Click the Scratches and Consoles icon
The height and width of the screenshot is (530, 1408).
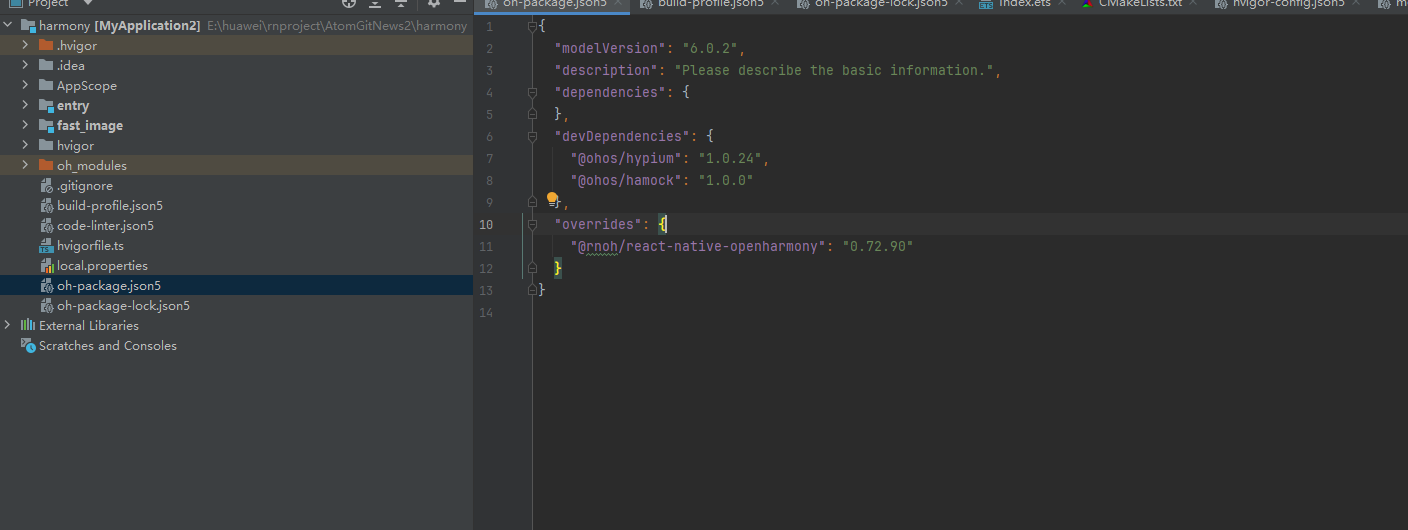pyautogui.click(x=28, y=346)
